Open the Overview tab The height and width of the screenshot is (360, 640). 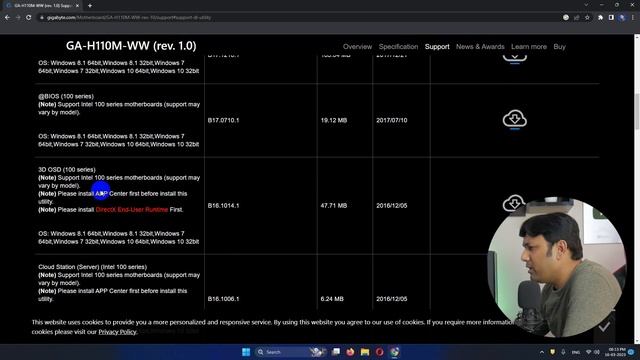[x=357, y=47]
